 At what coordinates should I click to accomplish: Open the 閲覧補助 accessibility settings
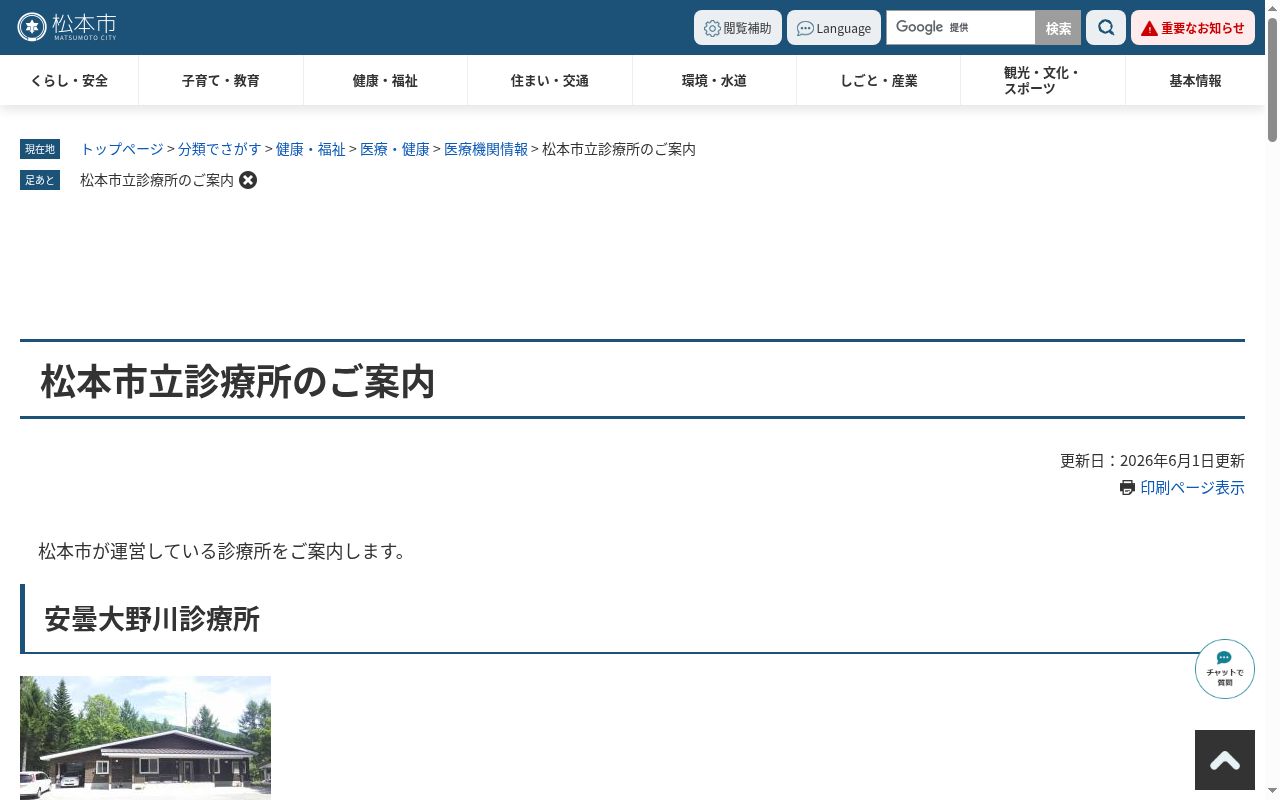point(738,28)
